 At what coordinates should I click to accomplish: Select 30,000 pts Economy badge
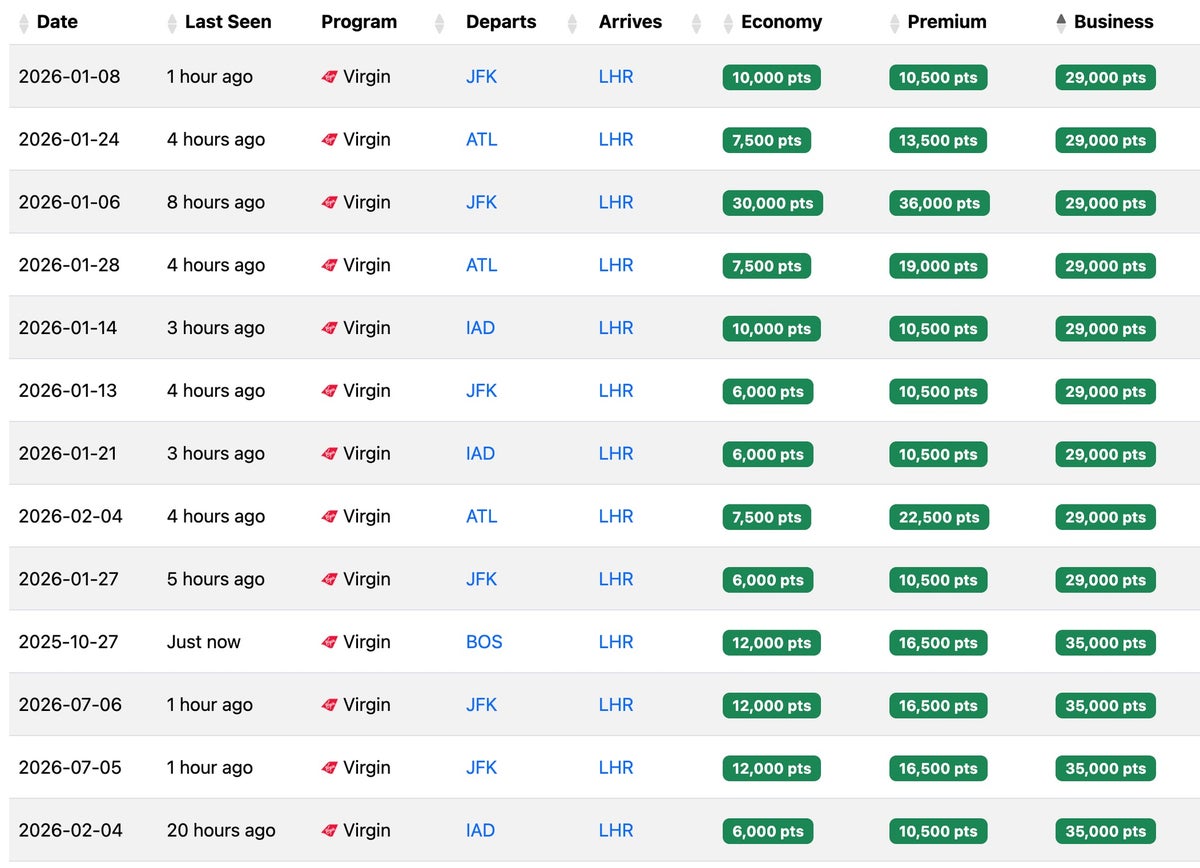pos(772,203)
